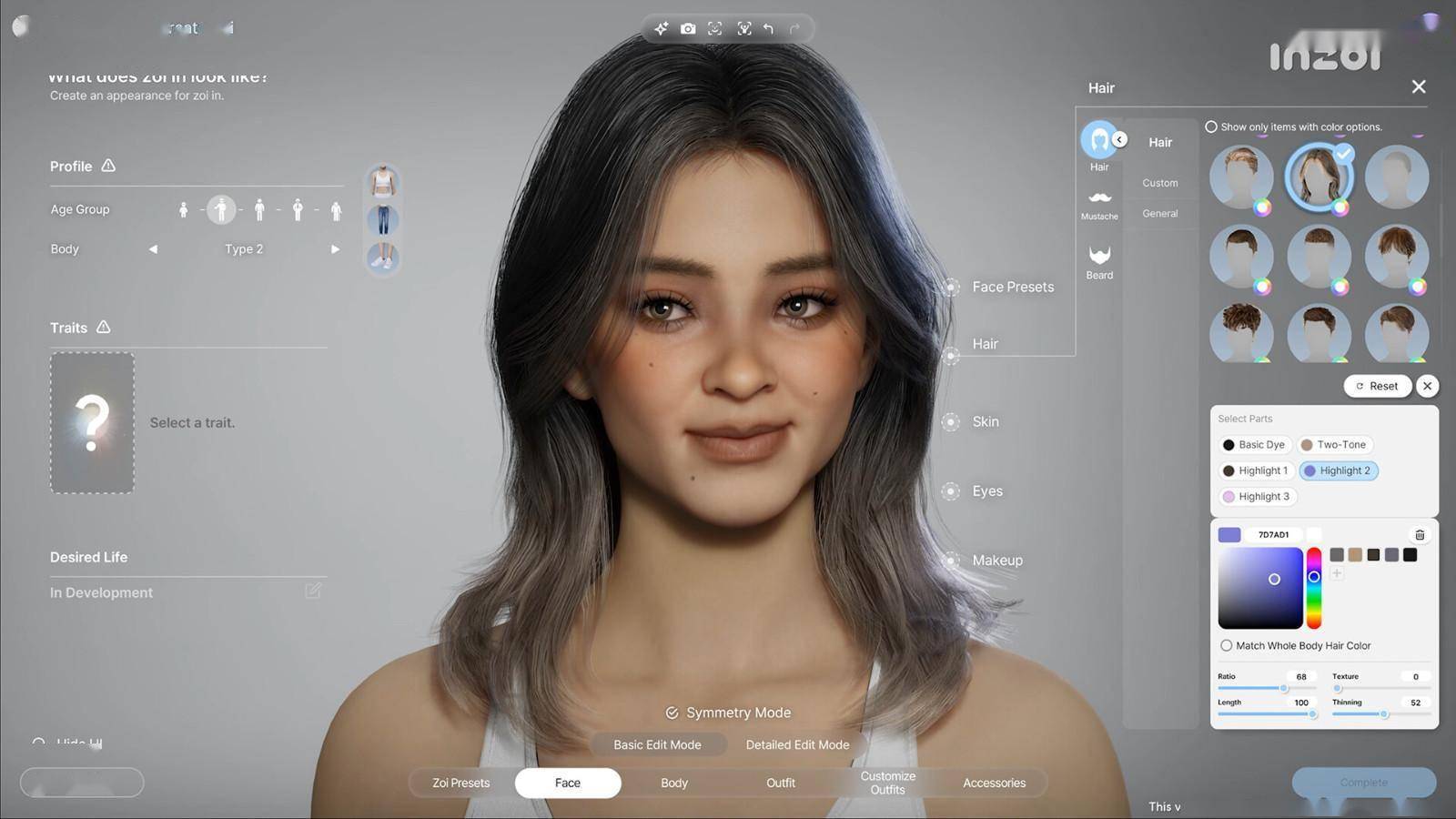Click Detailed Edit Mode button
The image size is (1456, 819).
tap(797, 744)
